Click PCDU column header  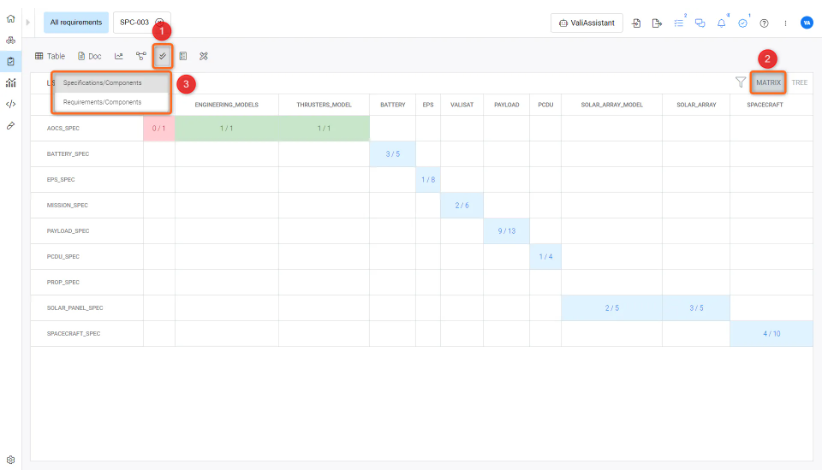click(x=545, y=105)
